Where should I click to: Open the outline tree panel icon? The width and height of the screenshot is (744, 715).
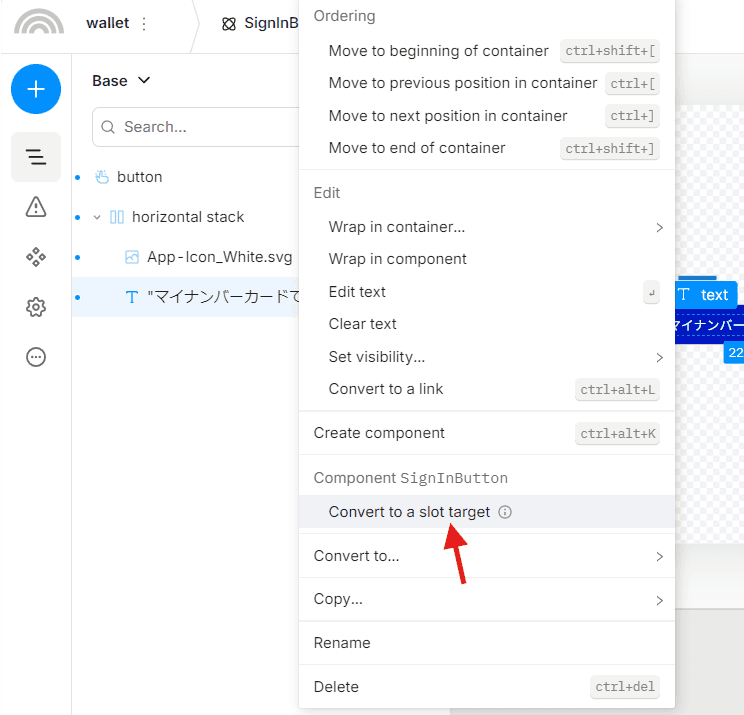click(x=36, y=157)
